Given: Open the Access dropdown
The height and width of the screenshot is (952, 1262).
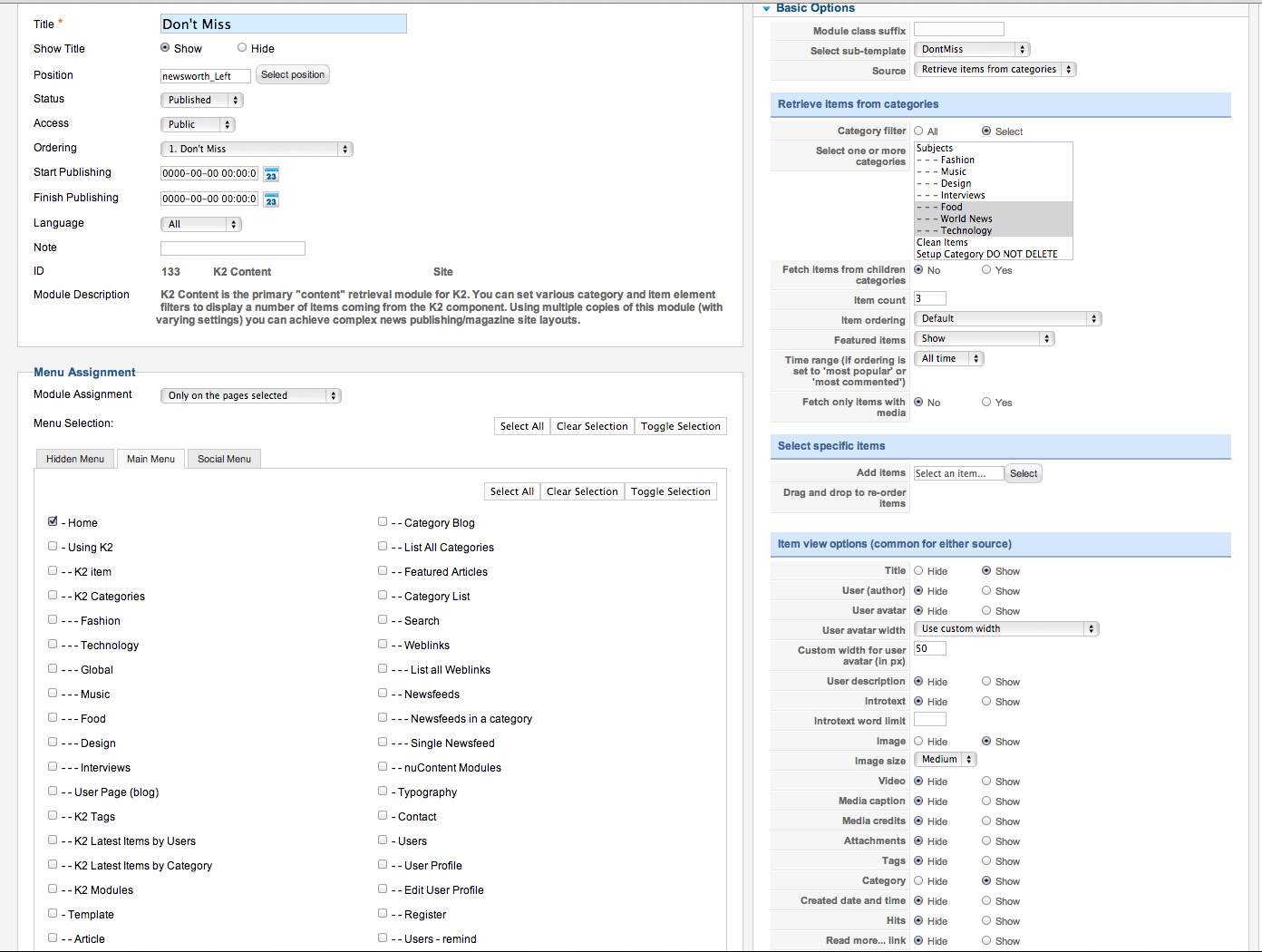Looking at the screenshot, I should tap(198, 124).
